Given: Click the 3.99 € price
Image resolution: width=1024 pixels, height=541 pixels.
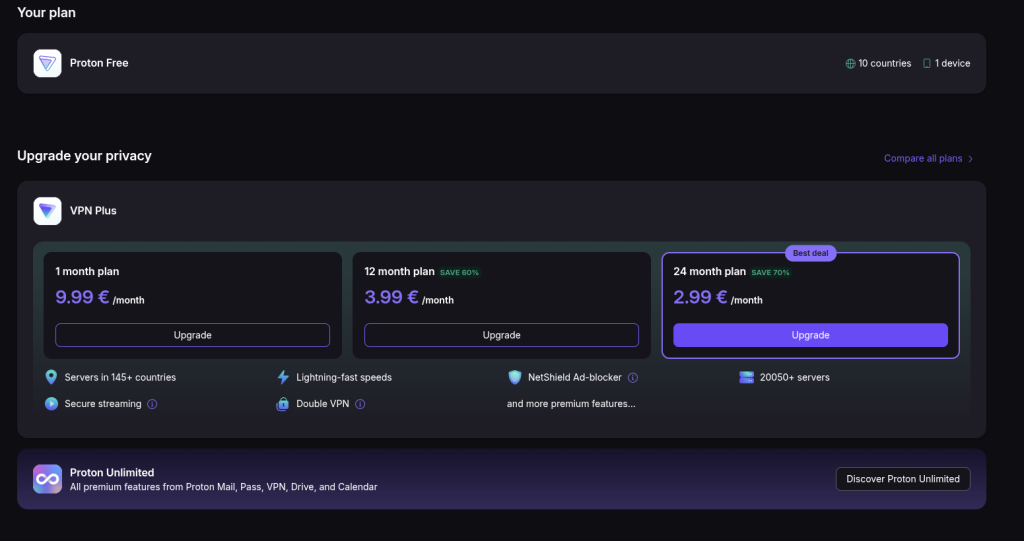Looking at the screenshot, I should coord(391,297).
